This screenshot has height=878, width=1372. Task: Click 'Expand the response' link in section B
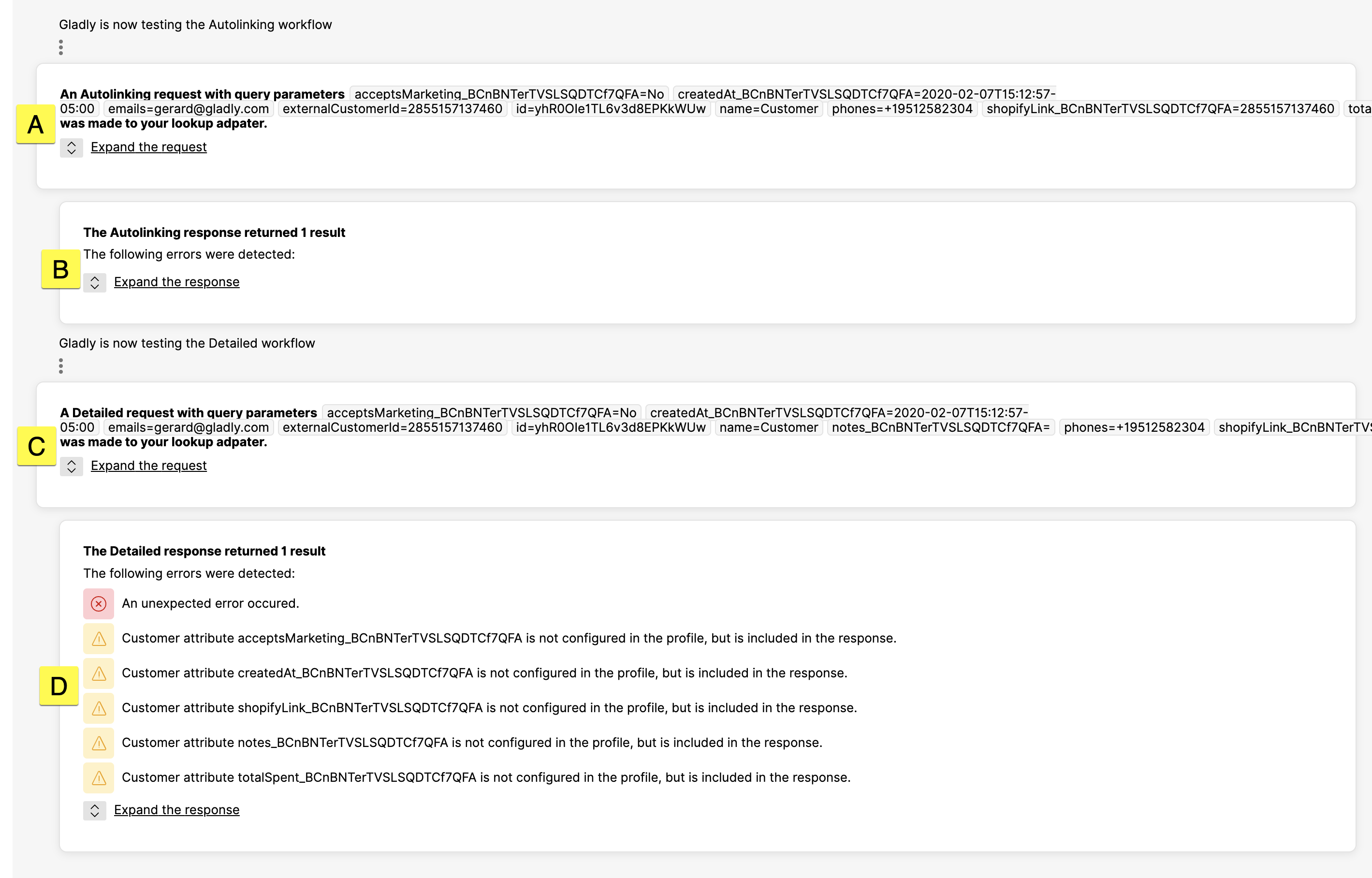pos(177,281)
